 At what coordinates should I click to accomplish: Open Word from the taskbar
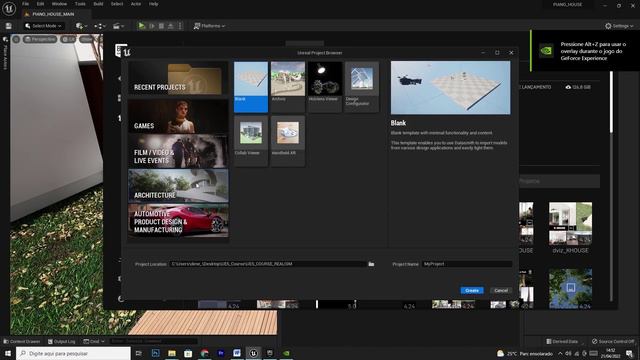pos(237,353)
